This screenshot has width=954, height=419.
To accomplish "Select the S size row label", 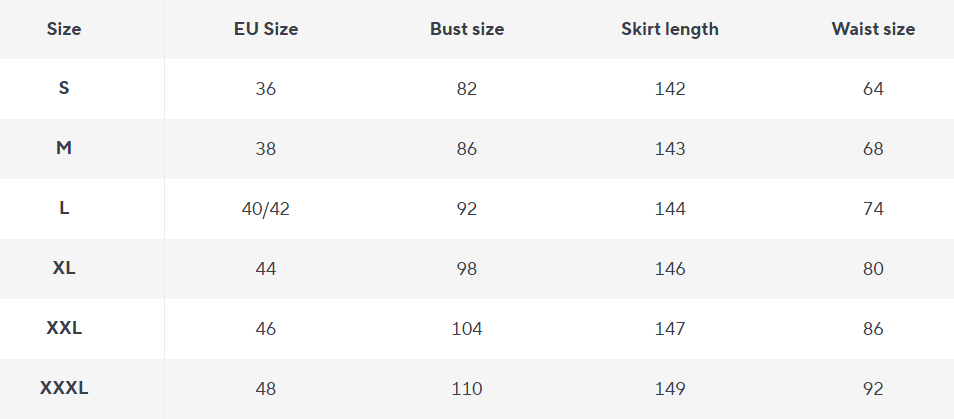I will coord(64,88).
